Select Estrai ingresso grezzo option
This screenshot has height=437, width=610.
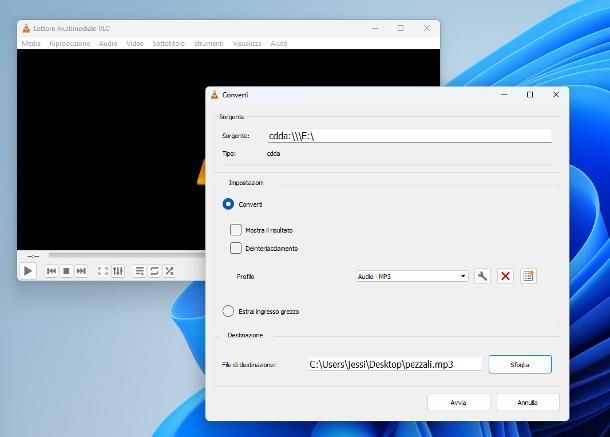pos(228,311)
